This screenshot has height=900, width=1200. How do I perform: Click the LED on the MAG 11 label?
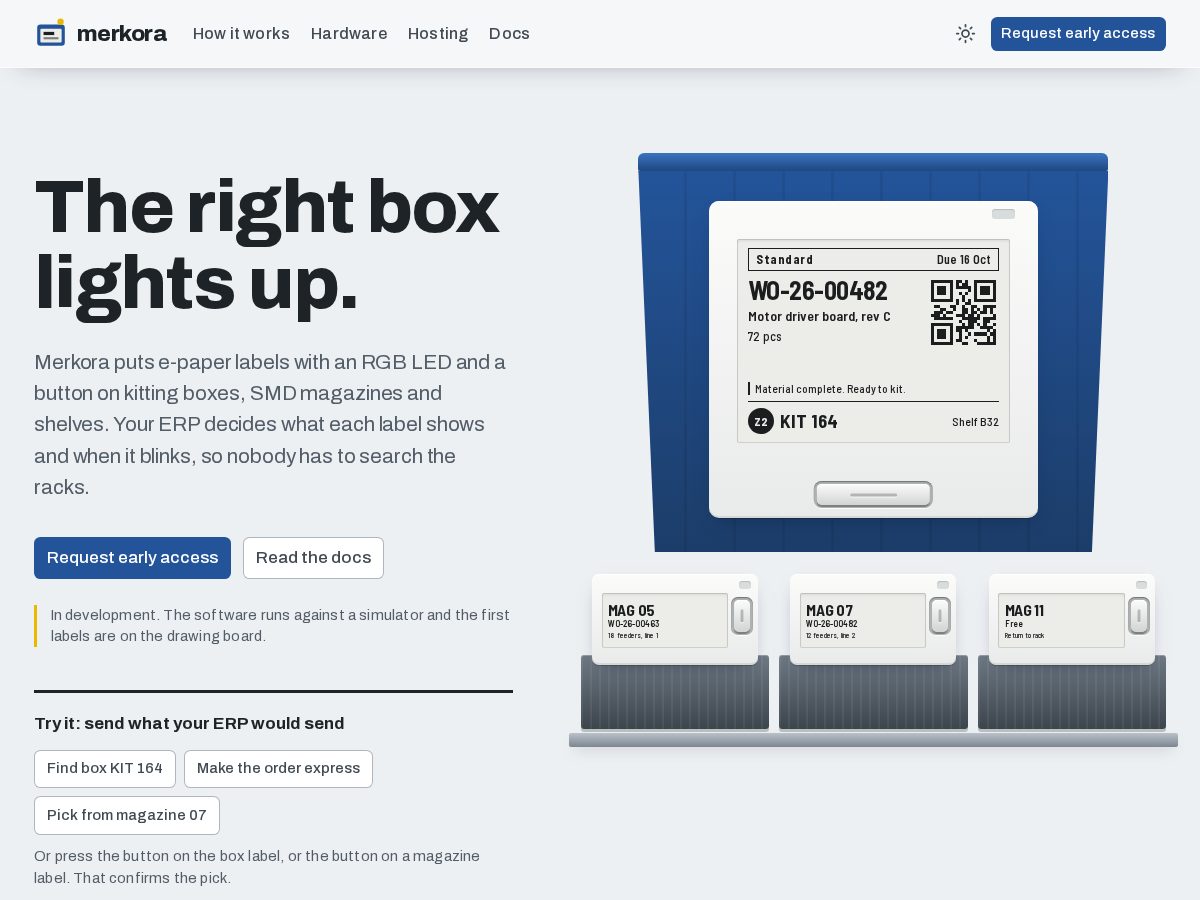click(1141, 585)
